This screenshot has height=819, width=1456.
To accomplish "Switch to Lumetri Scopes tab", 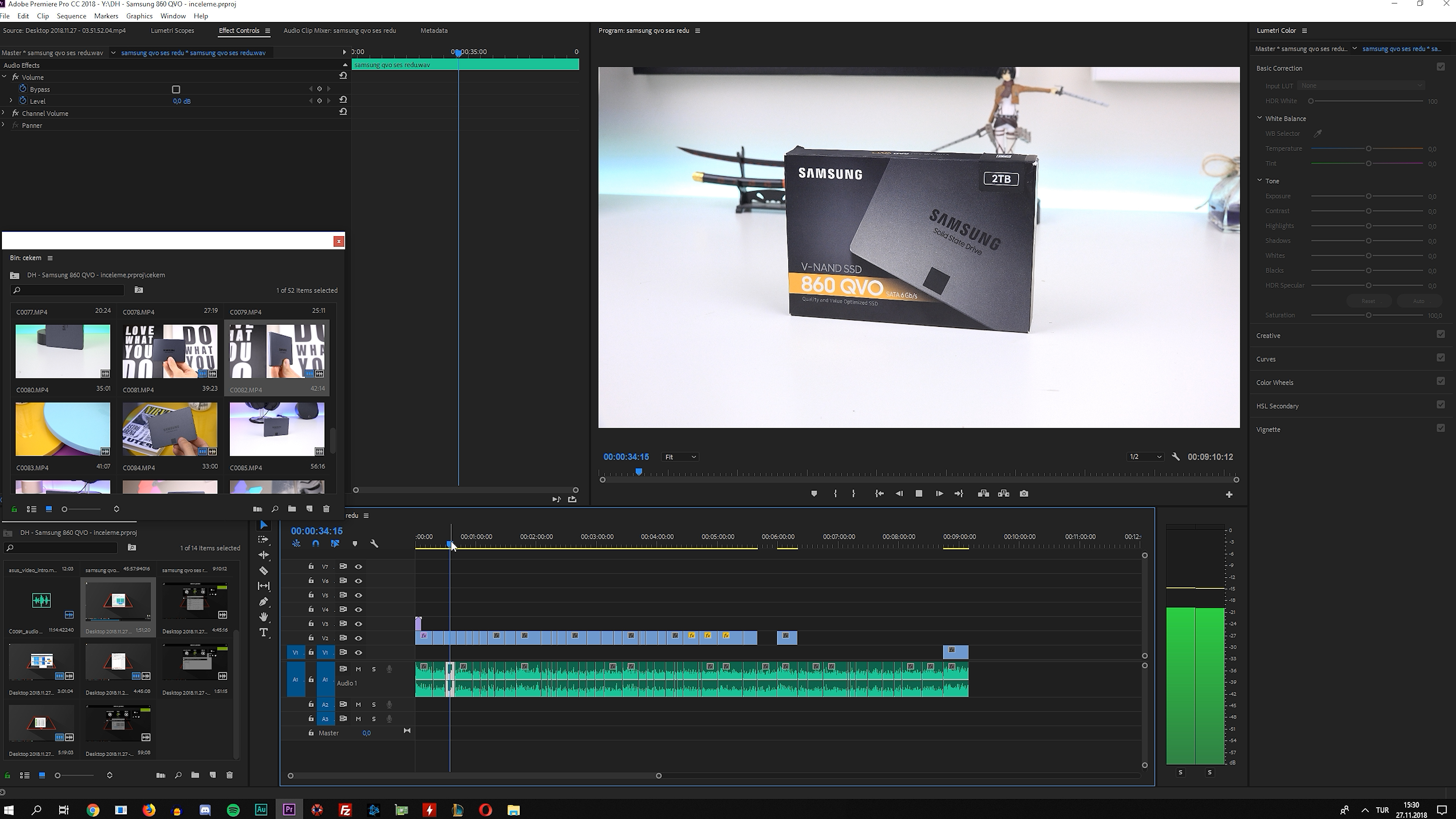I will [173, 30].
